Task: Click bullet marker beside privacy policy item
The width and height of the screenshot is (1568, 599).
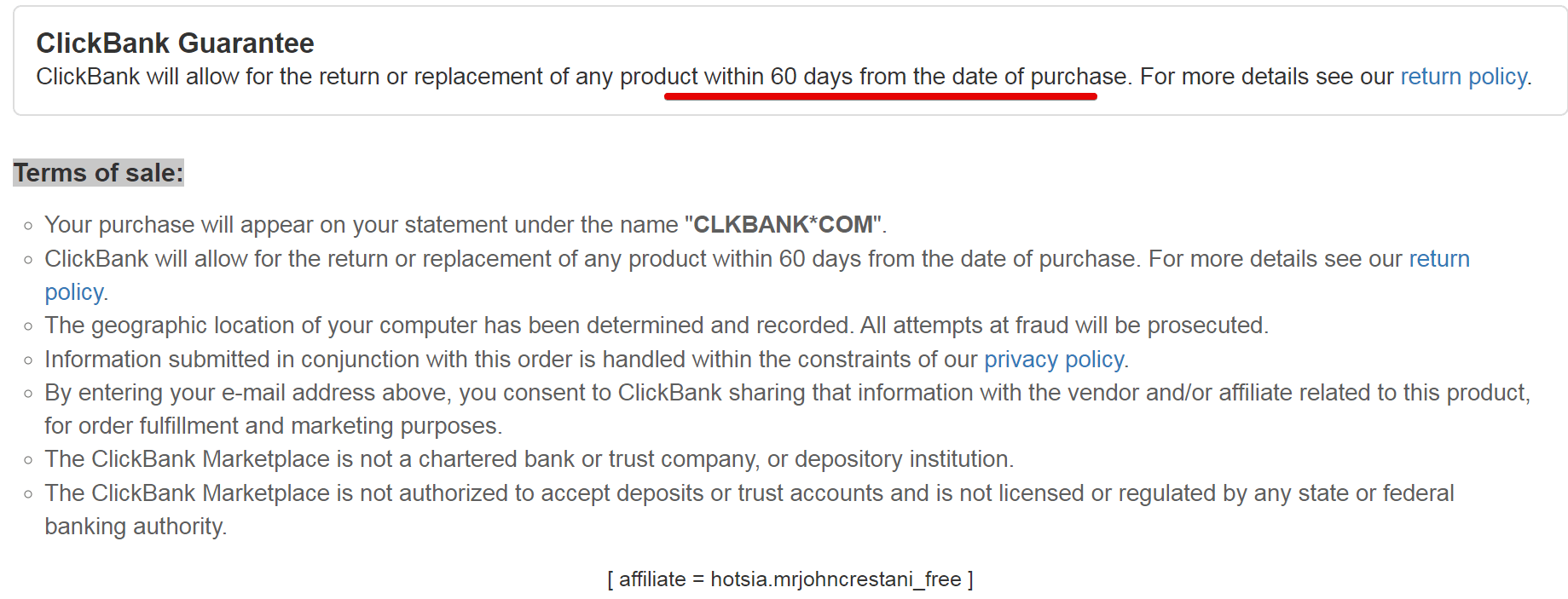Action: (x=28, y=360)
